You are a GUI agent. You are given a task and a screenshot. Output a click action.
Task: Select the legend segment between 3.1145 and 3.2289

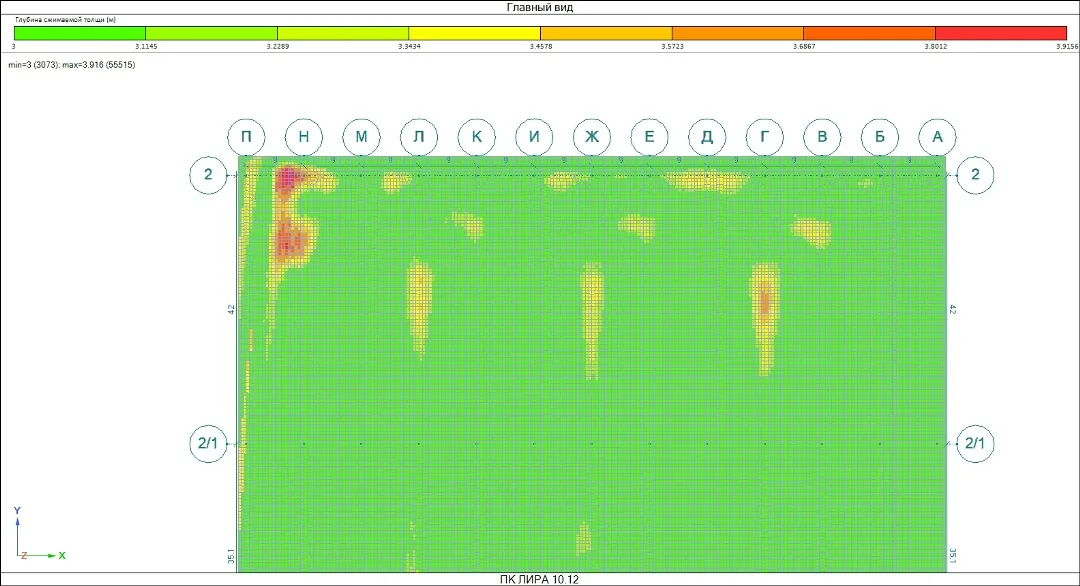pos(211,33)
